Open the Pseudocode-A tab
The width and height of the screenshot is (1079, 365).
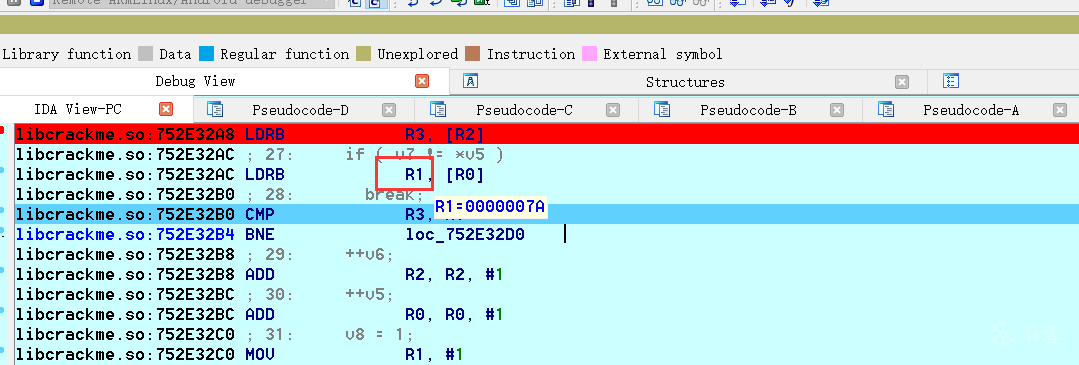click(971, 110)
